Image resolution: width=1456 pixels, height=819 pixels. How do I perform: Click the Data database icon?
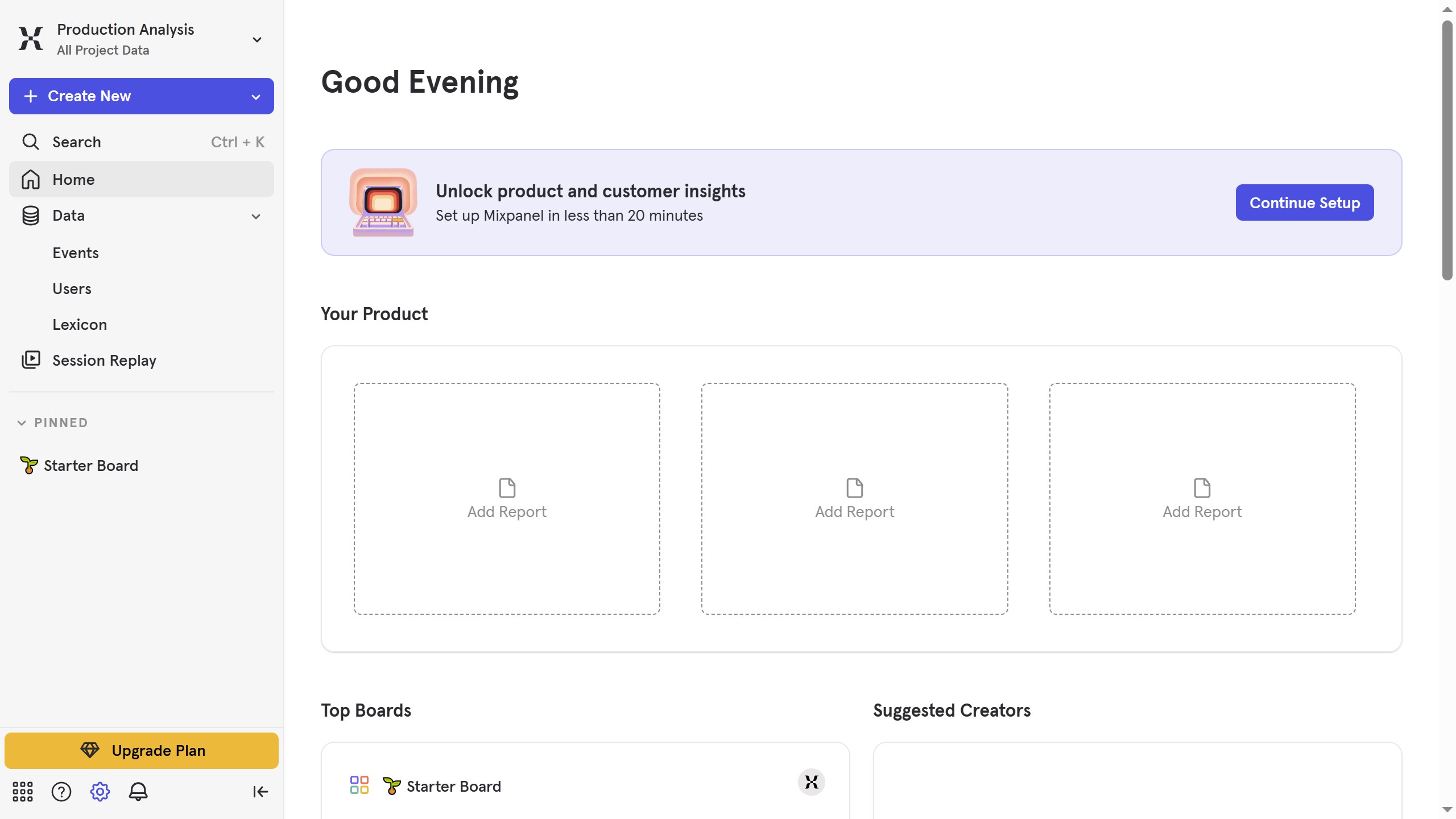[31, 216]
